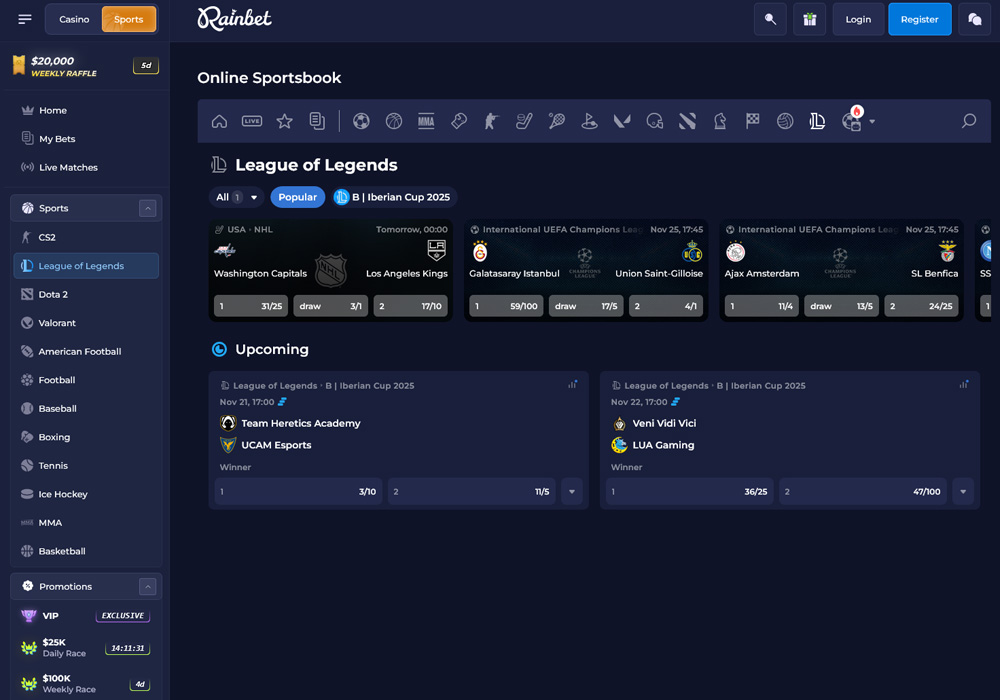Viewport: 1000px width, 700px height.
Task: Click the Login button
Action: pyautogui.click(x=858, y=19)
